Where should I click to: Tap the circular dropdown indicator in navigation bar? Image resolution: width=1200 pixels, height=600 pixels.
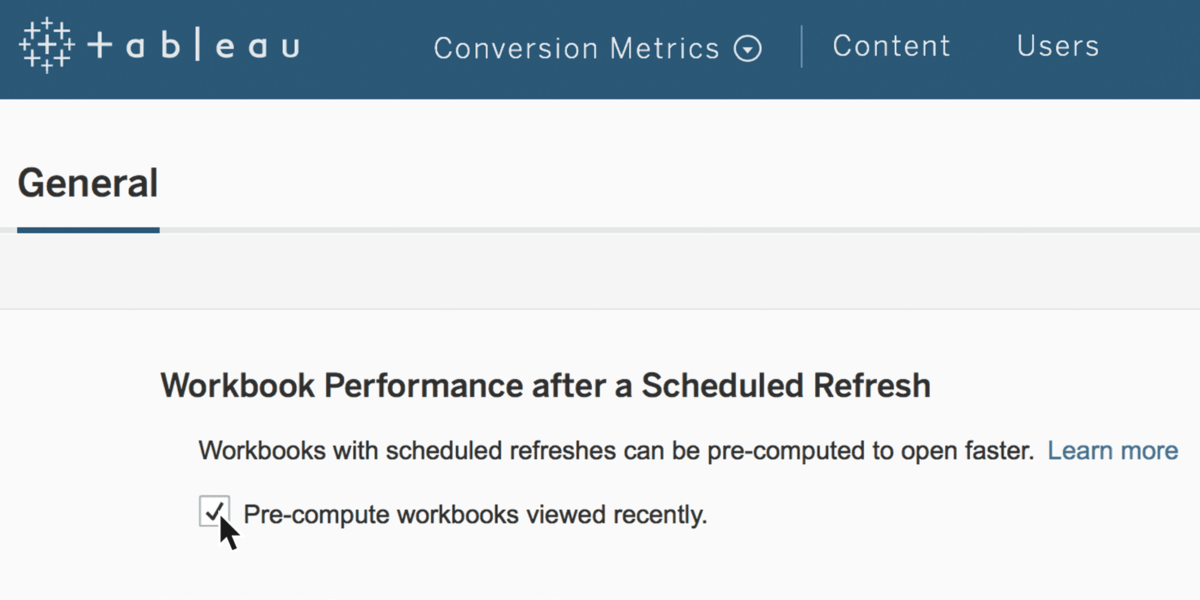pos(748,48)
